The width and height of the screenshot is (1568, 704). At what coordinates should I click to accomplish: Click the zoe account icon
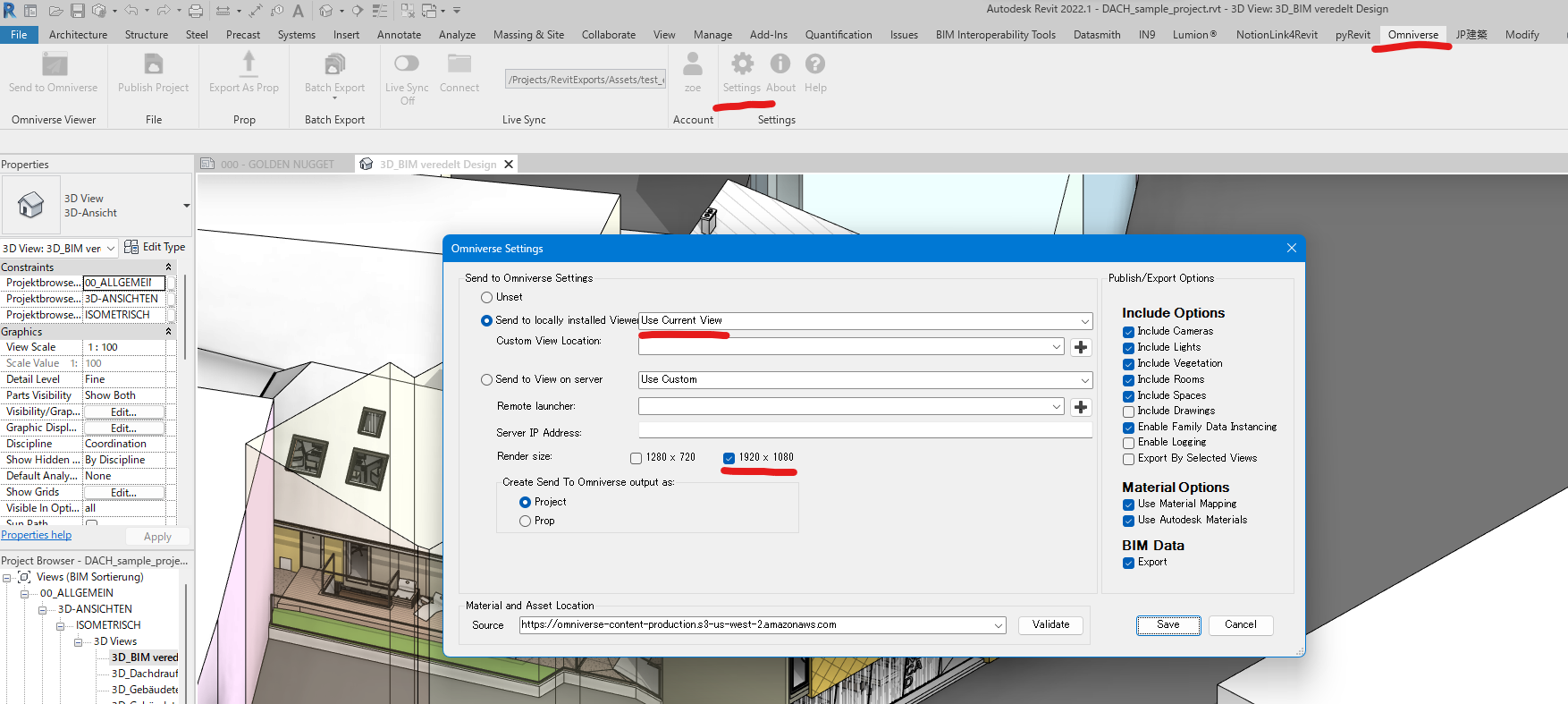693,64
